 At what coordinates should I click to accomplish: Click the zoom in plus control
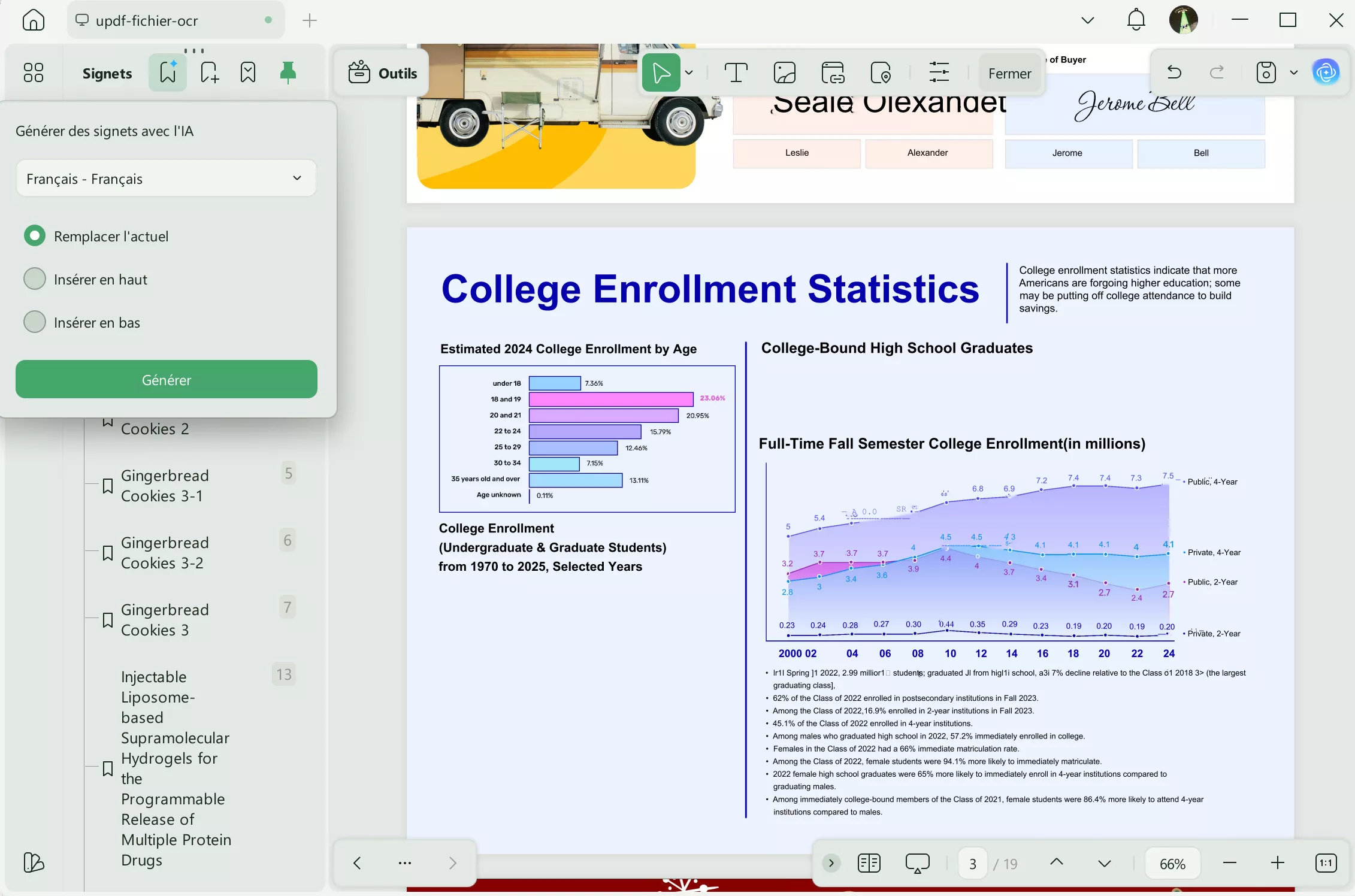click(1278, 863)
